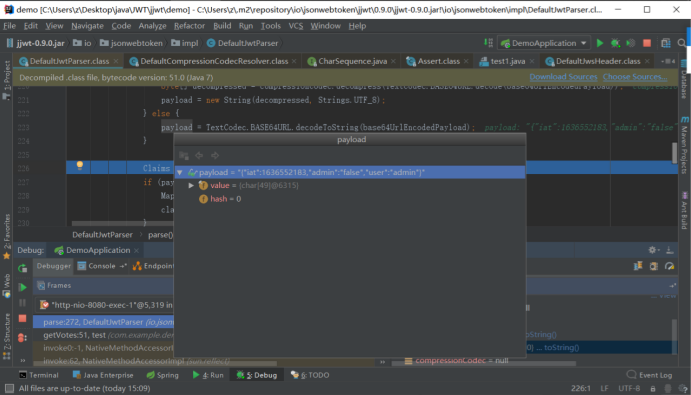Open the Refactor menu
The image size is (691, 395).
tap(189, 26)
